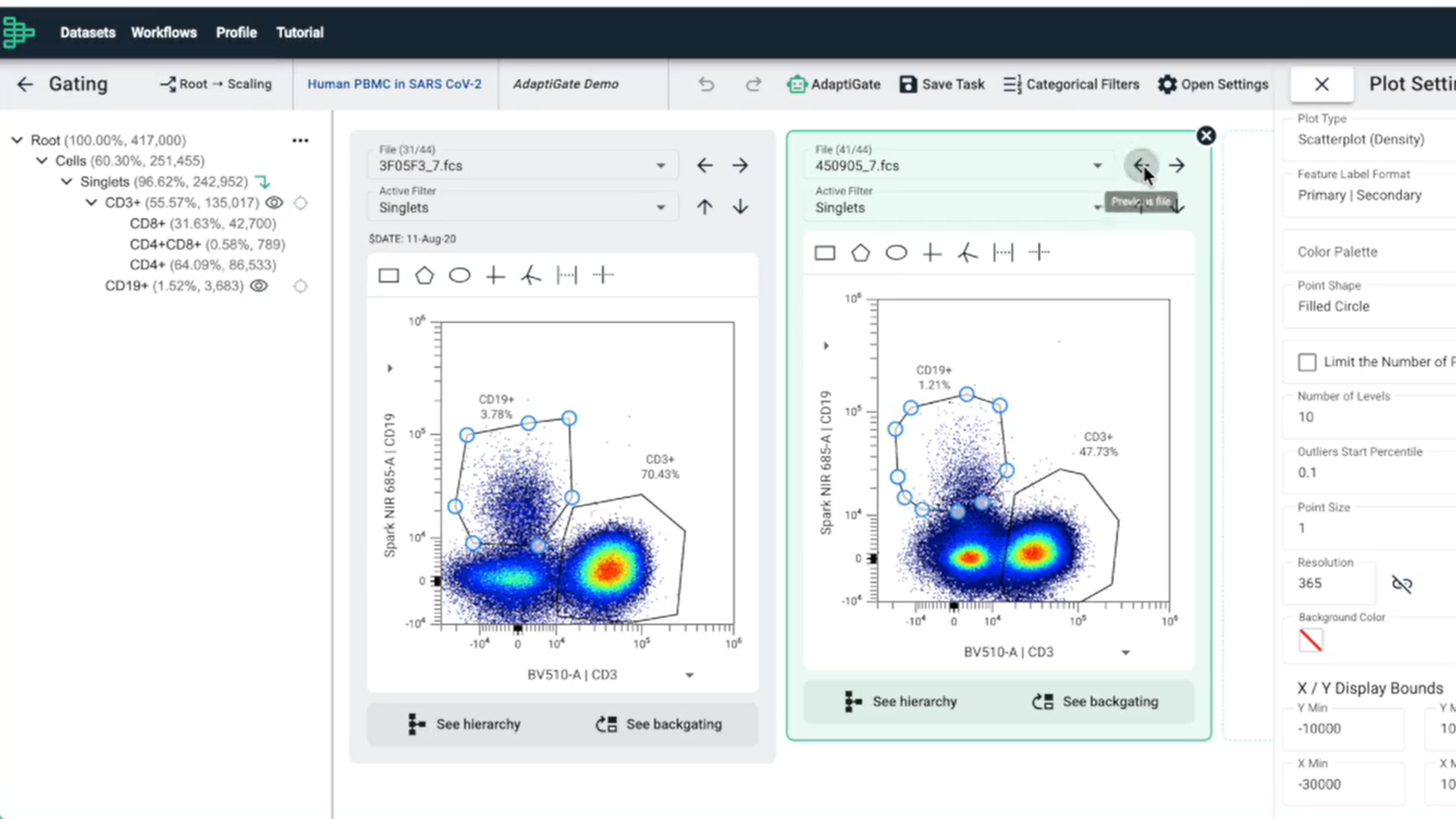Select the ellipse gate tool in left plot

point(460,276)
